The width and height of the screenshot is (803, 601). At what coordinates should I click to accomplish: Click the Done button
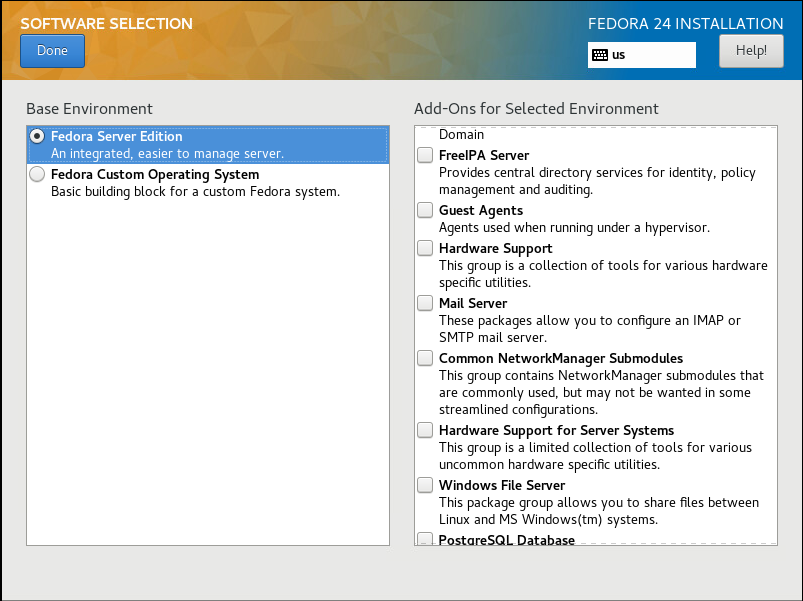pyautogui.click(x=52, y=51)
